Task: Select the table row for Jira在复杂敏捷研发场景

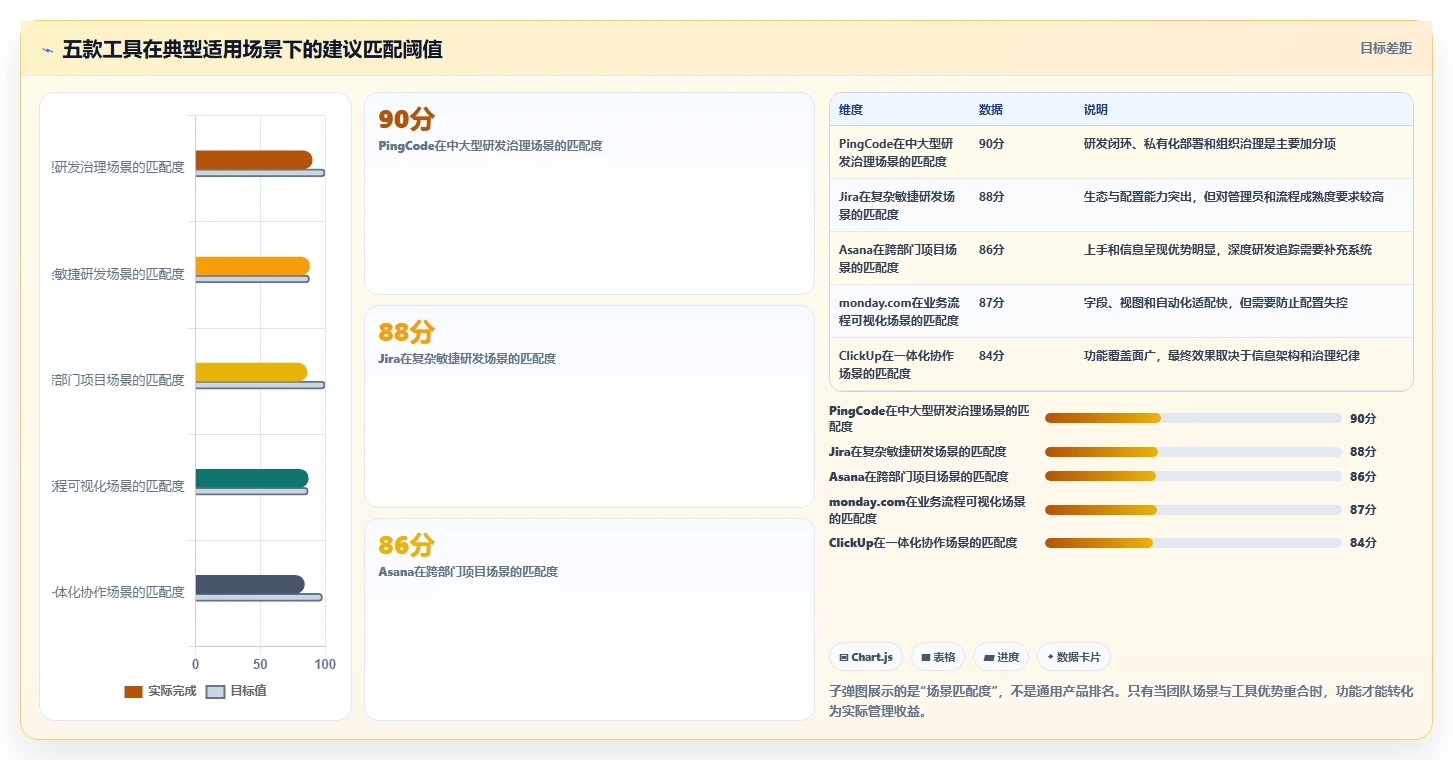Action: [1121, 205]
